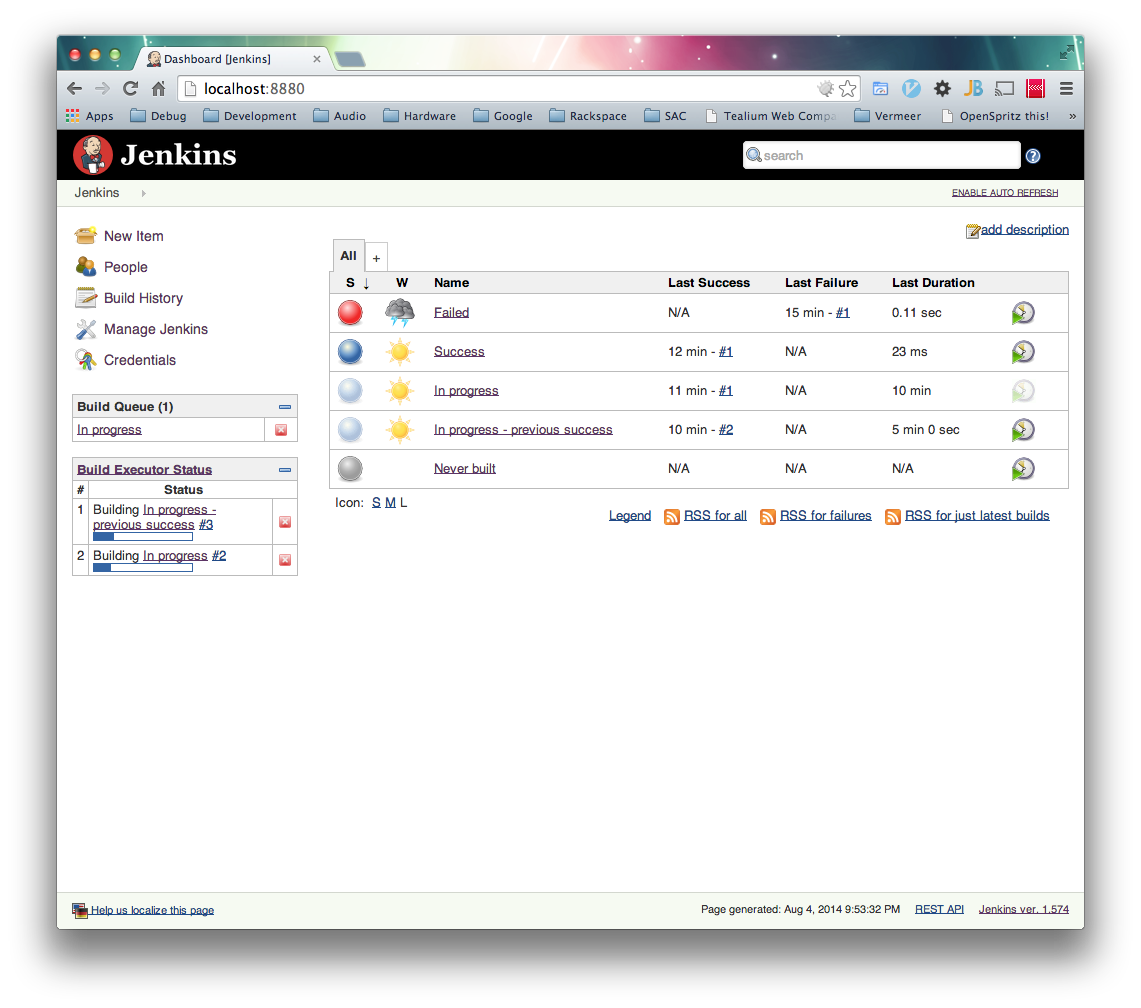
Task: Open New Item from sidebar
Action: (133, 236)
